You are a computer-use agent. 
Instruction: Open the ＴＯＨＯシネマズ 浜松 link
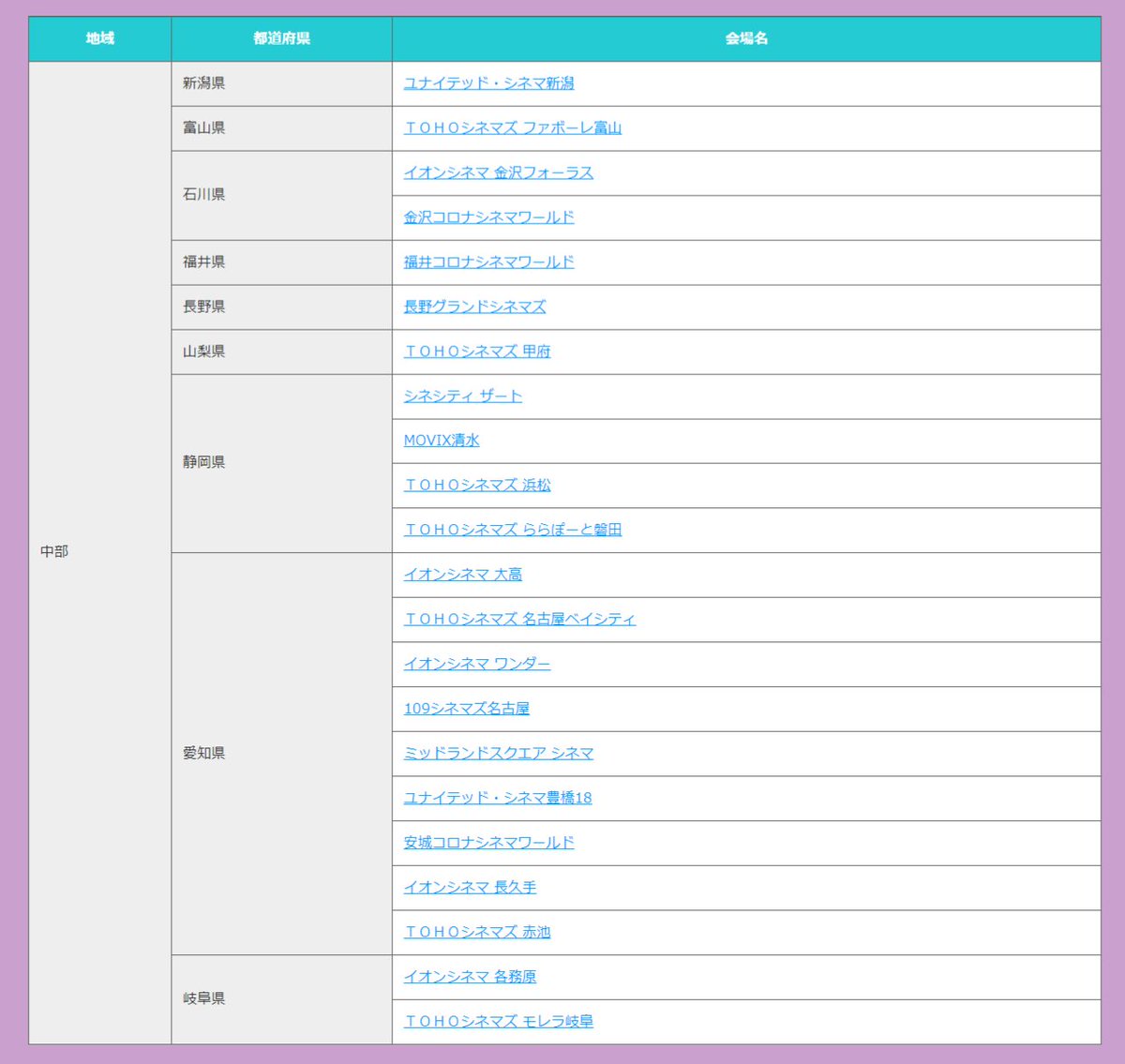pos(476,486)
